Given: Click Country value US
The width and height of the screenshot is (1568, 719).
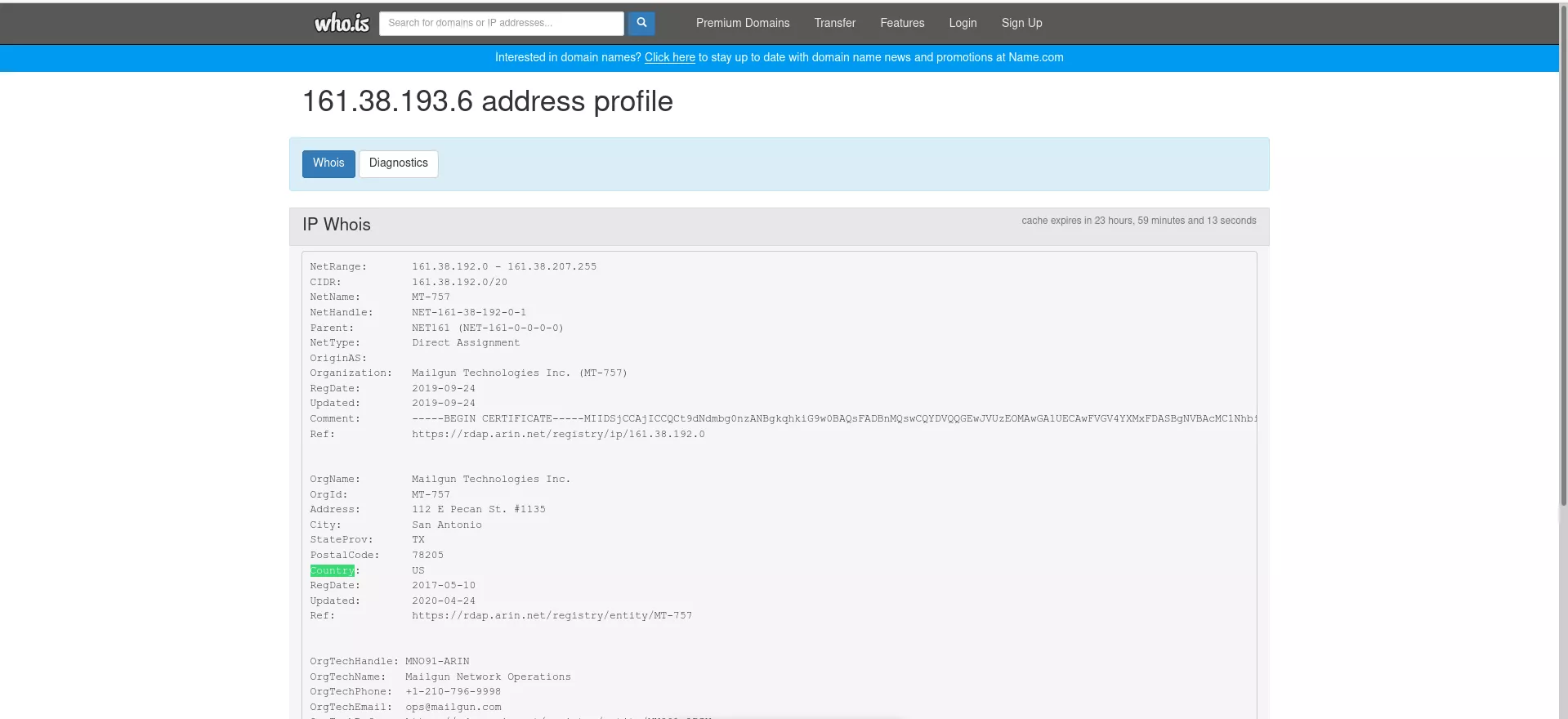Looking at the screenshot, I should tap(418, 571).
